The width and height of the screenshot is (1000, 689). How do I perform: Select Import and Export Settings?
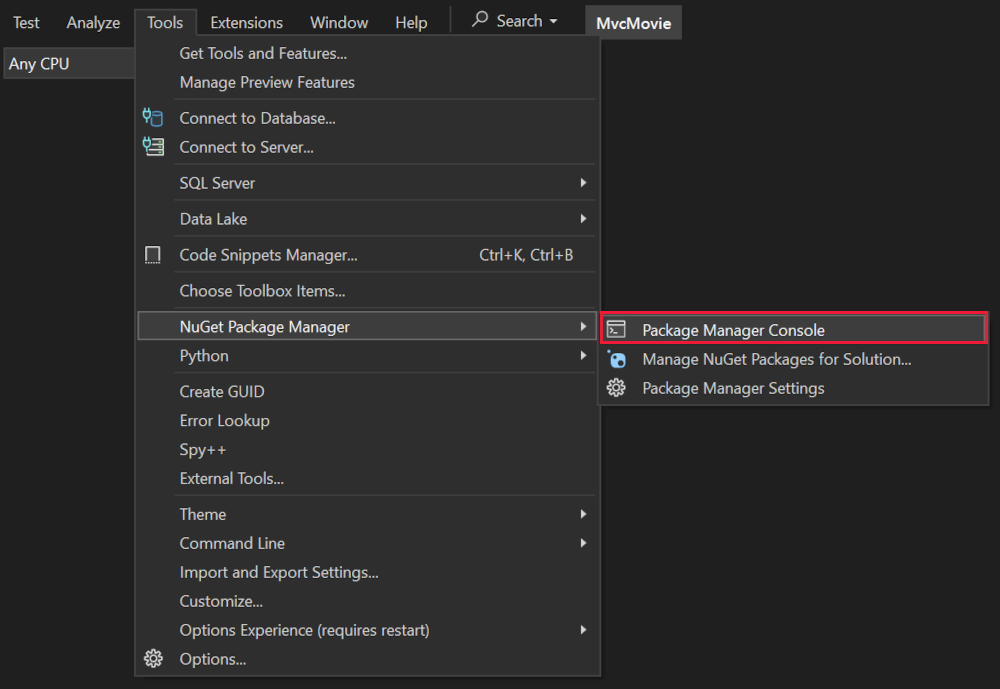(x=279, y=572)
